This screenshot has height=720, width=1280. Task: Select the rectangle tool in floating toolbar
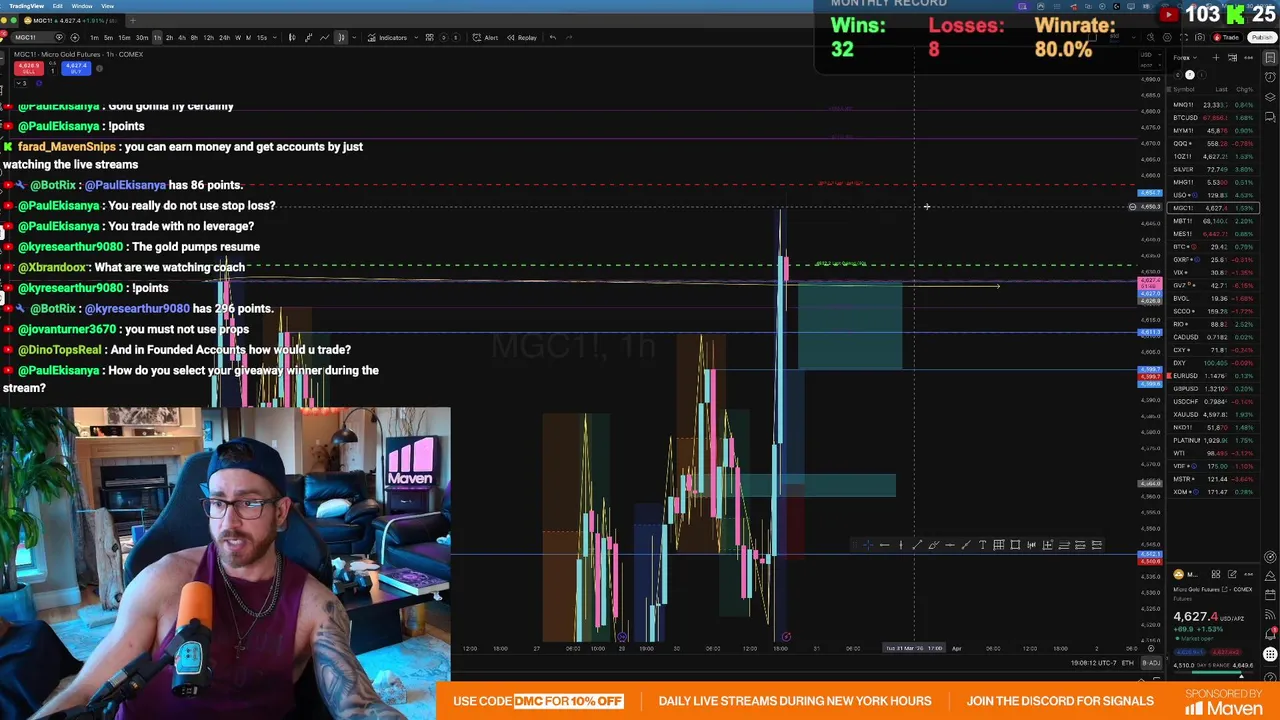1015,545
